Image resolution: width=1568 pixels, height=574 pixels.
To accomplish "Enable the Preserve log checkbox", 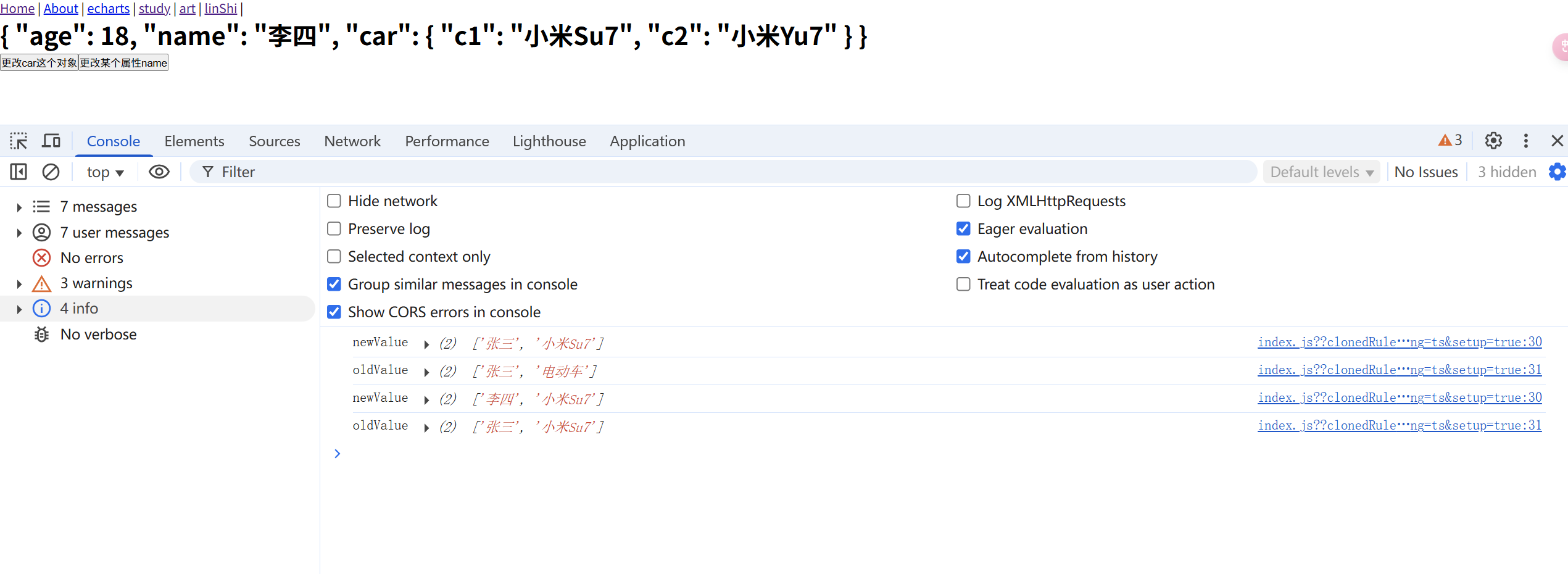I will tap(334, 229).
